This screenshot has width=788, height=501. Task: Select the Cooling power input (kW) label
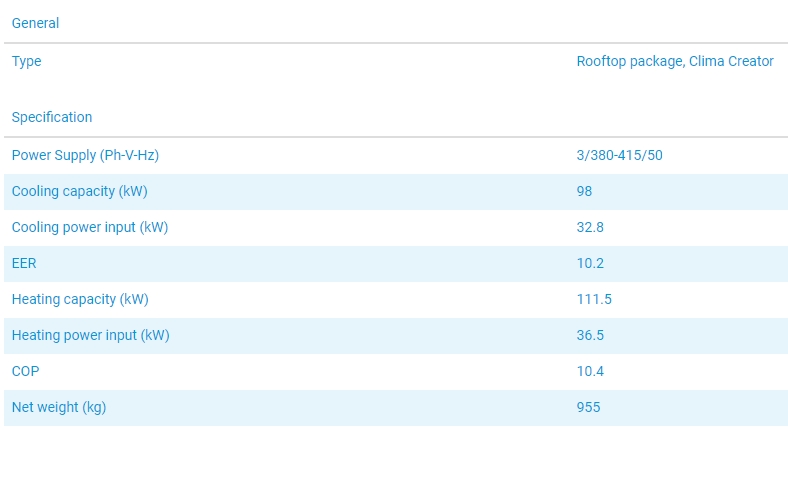(x=90, y=227)
